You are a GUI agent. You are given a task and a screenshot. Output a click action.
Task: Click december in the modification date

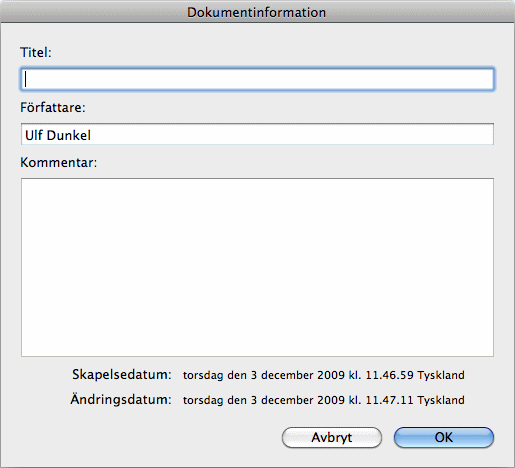coord(287,400)
